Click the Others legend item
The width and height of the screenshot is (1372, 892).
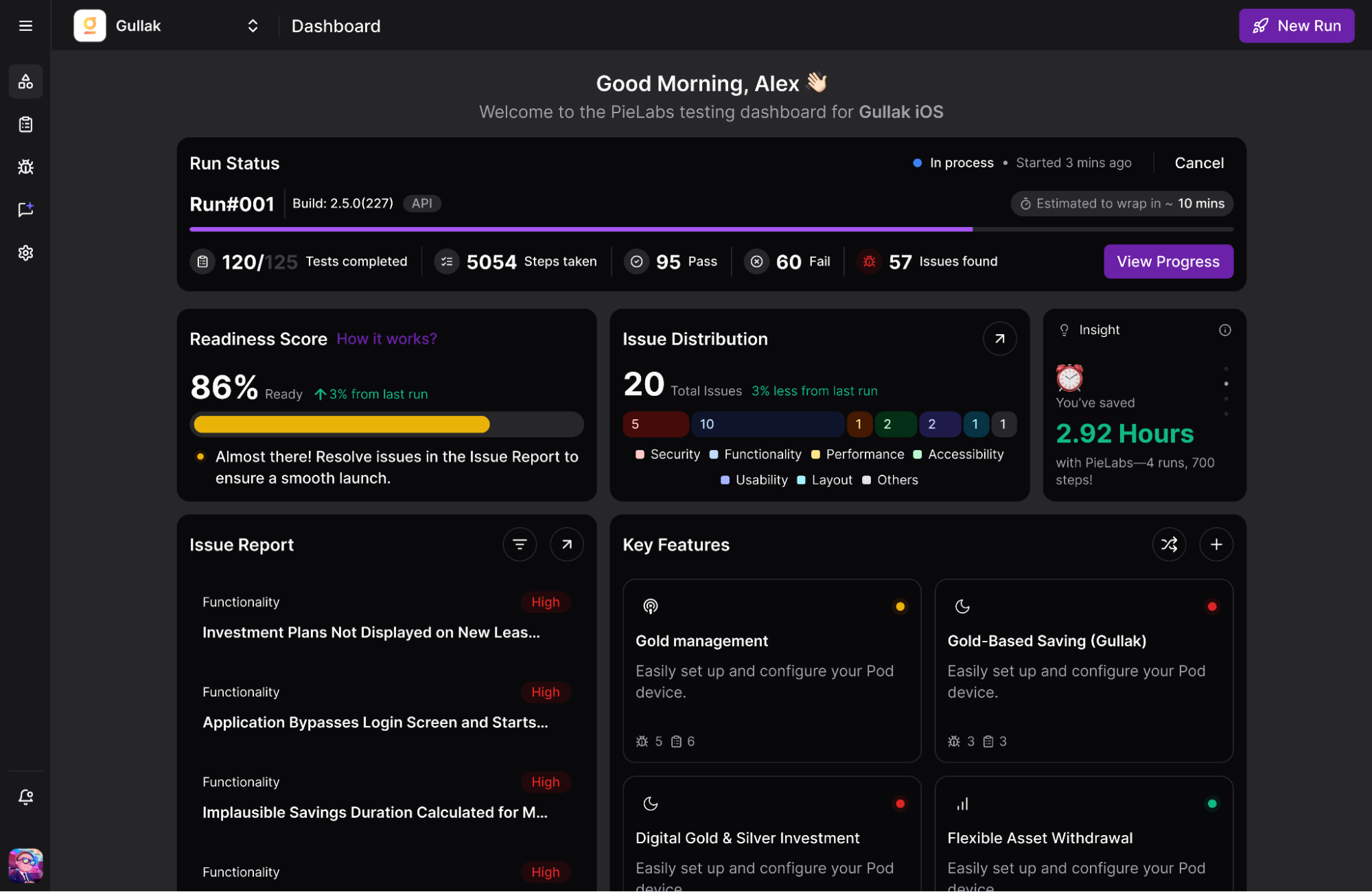890,480
